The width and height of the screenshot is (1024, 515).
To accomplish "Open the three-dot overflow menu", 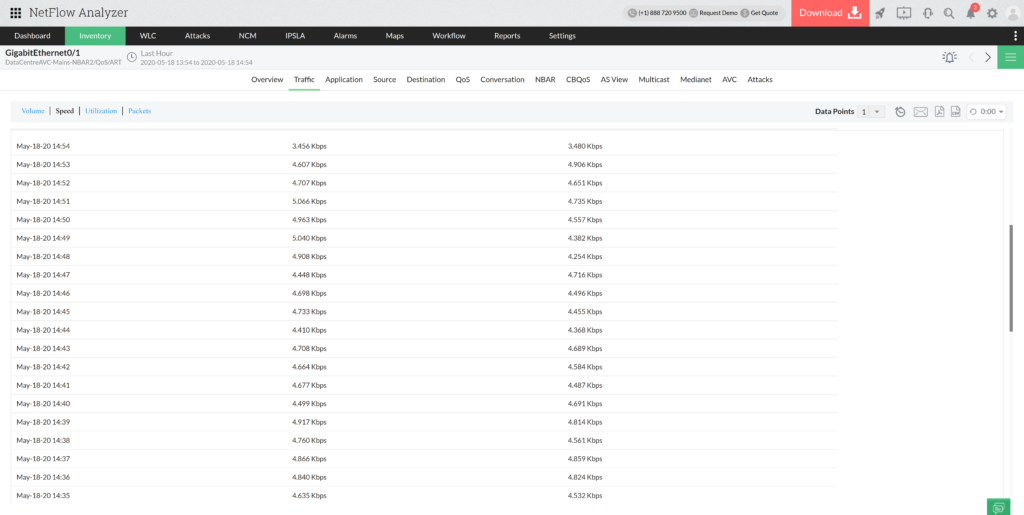I will [x=1015, y=36].
